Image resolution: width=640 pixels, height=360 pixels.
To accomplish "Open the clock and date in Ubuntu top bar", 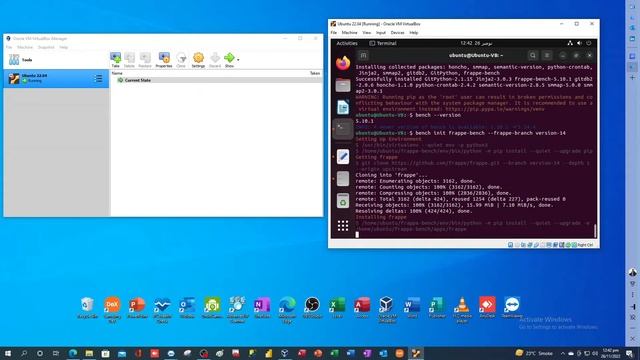I will [x=476, y=43].
